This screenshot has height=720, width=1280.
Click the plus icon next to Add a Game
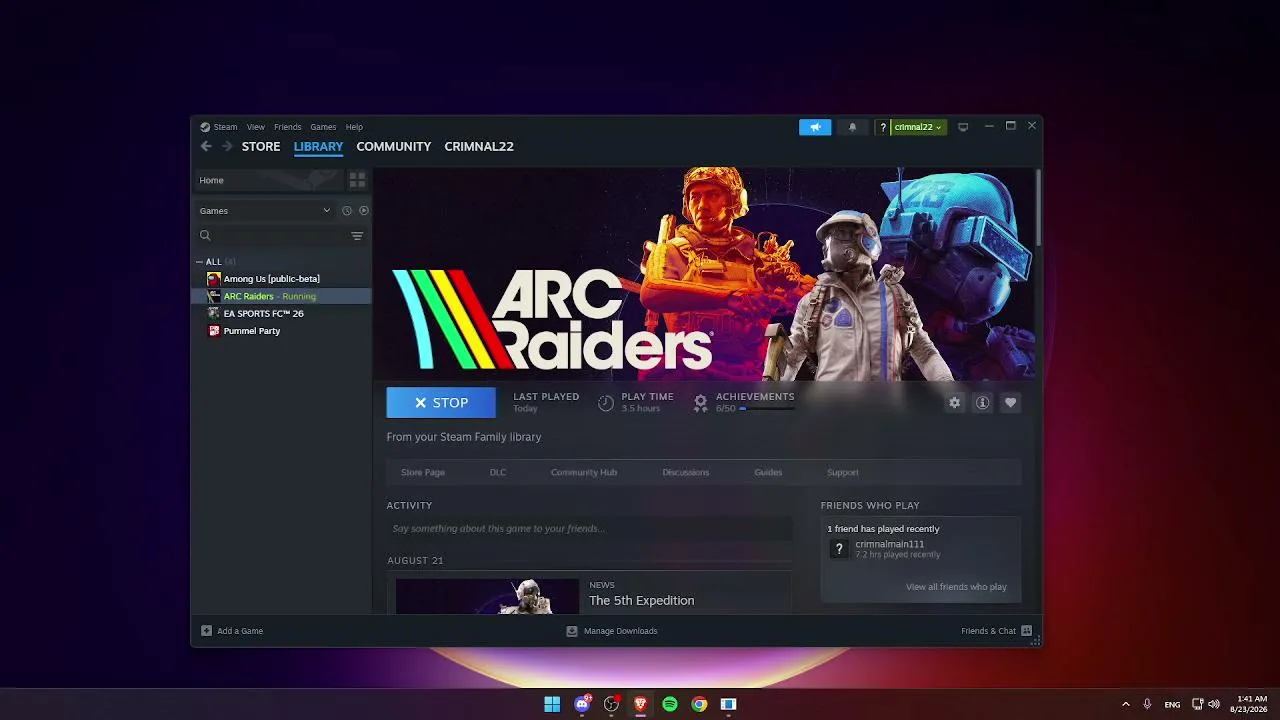(206, 631)
